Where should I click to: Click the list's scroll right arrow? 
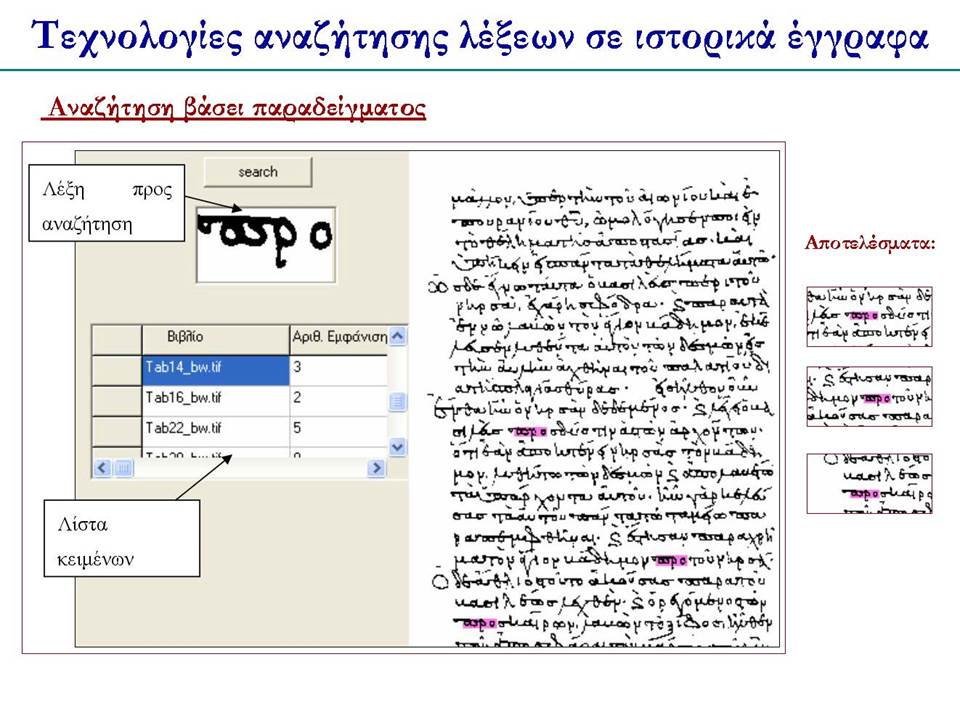tap(376, 468)
